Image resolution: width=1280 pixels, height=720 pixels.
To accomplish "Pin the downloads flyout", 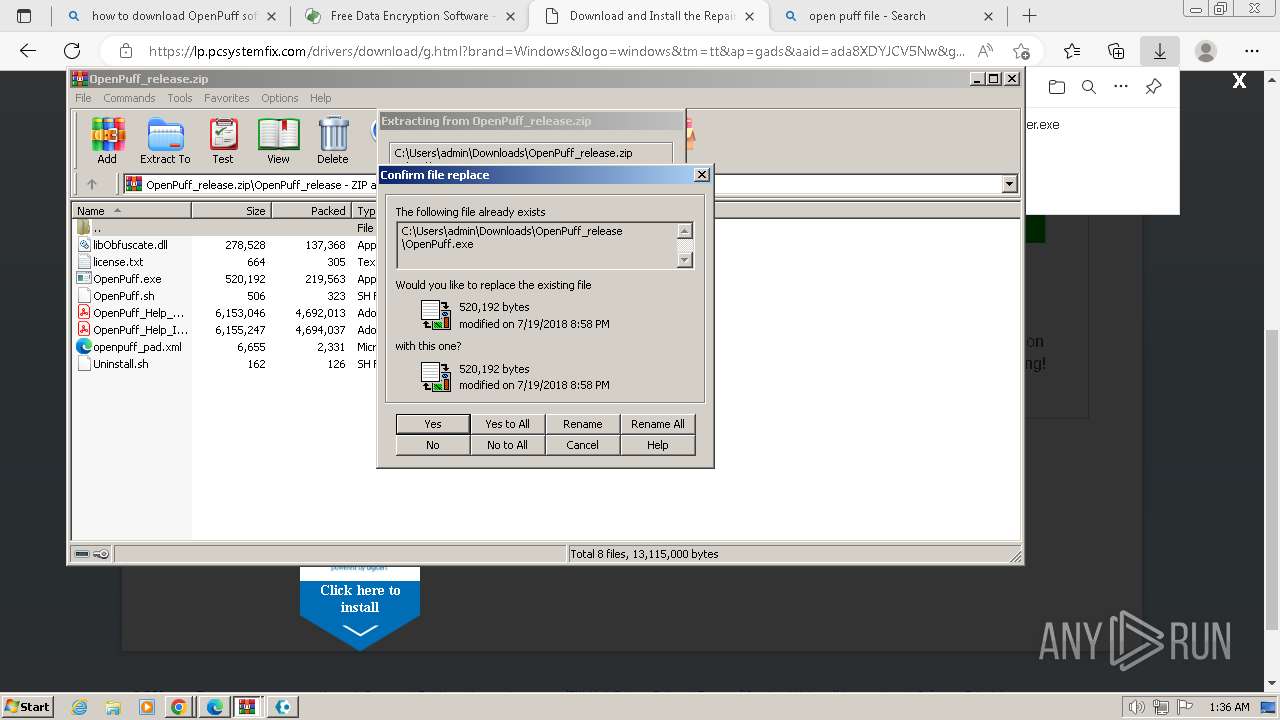I will pyautogui.click(x=1153, y=87).
